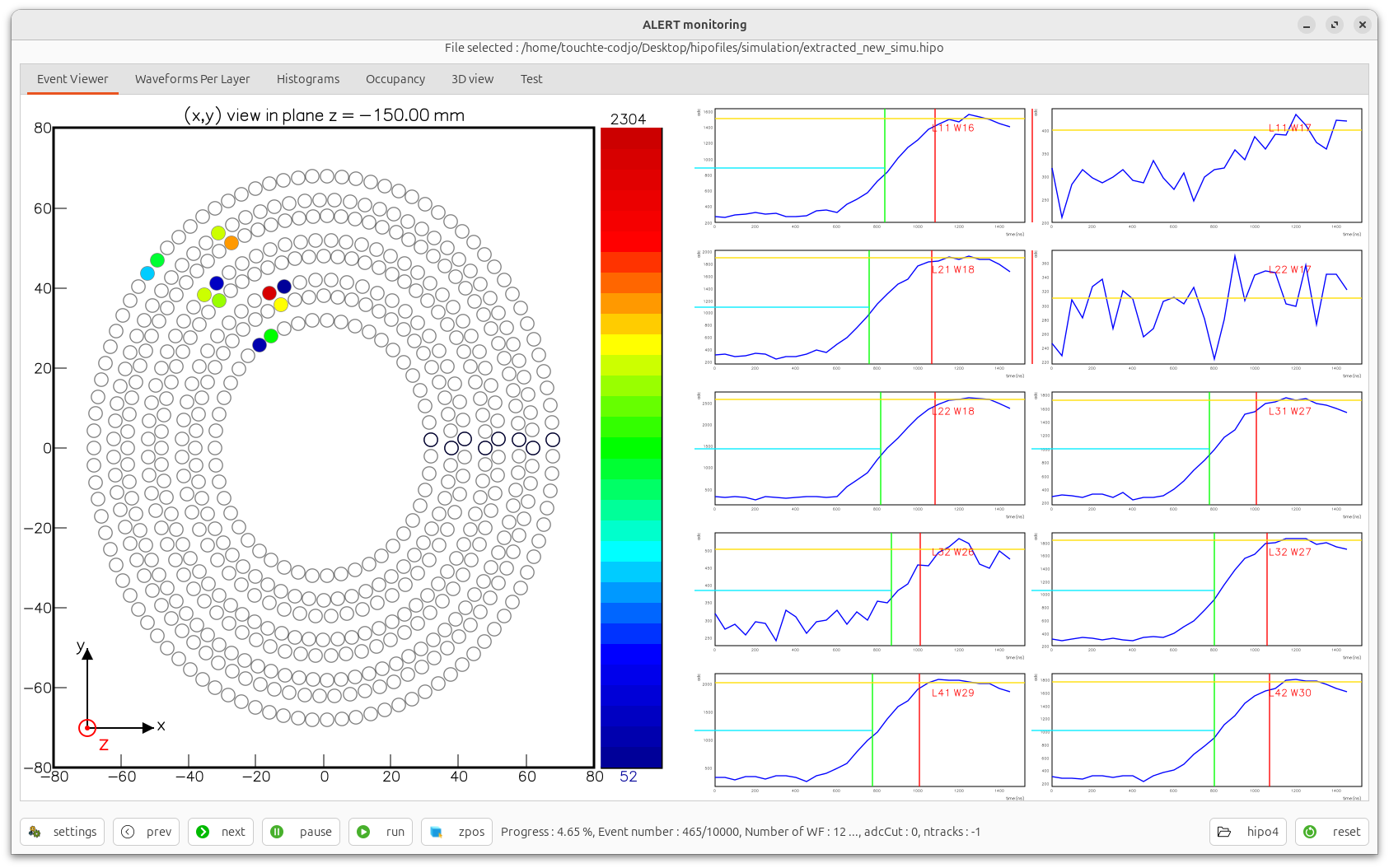
Task: Click the prev left-arrow icon
Action: [x=128, y=832]
